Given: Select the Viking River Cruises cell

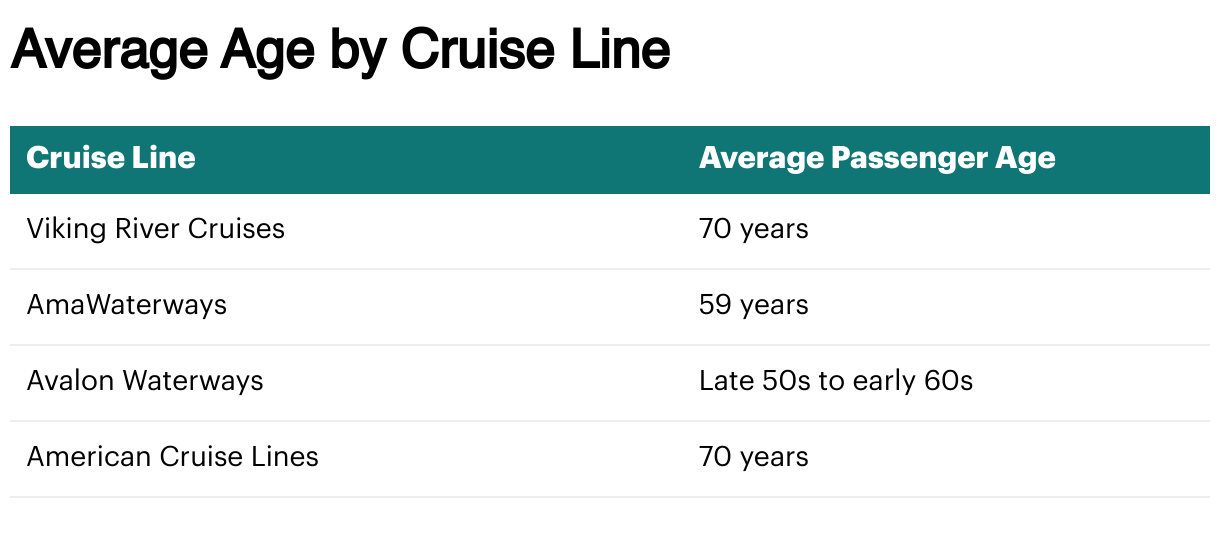Looking at the screenshot, I should click(x=156, y=229).
